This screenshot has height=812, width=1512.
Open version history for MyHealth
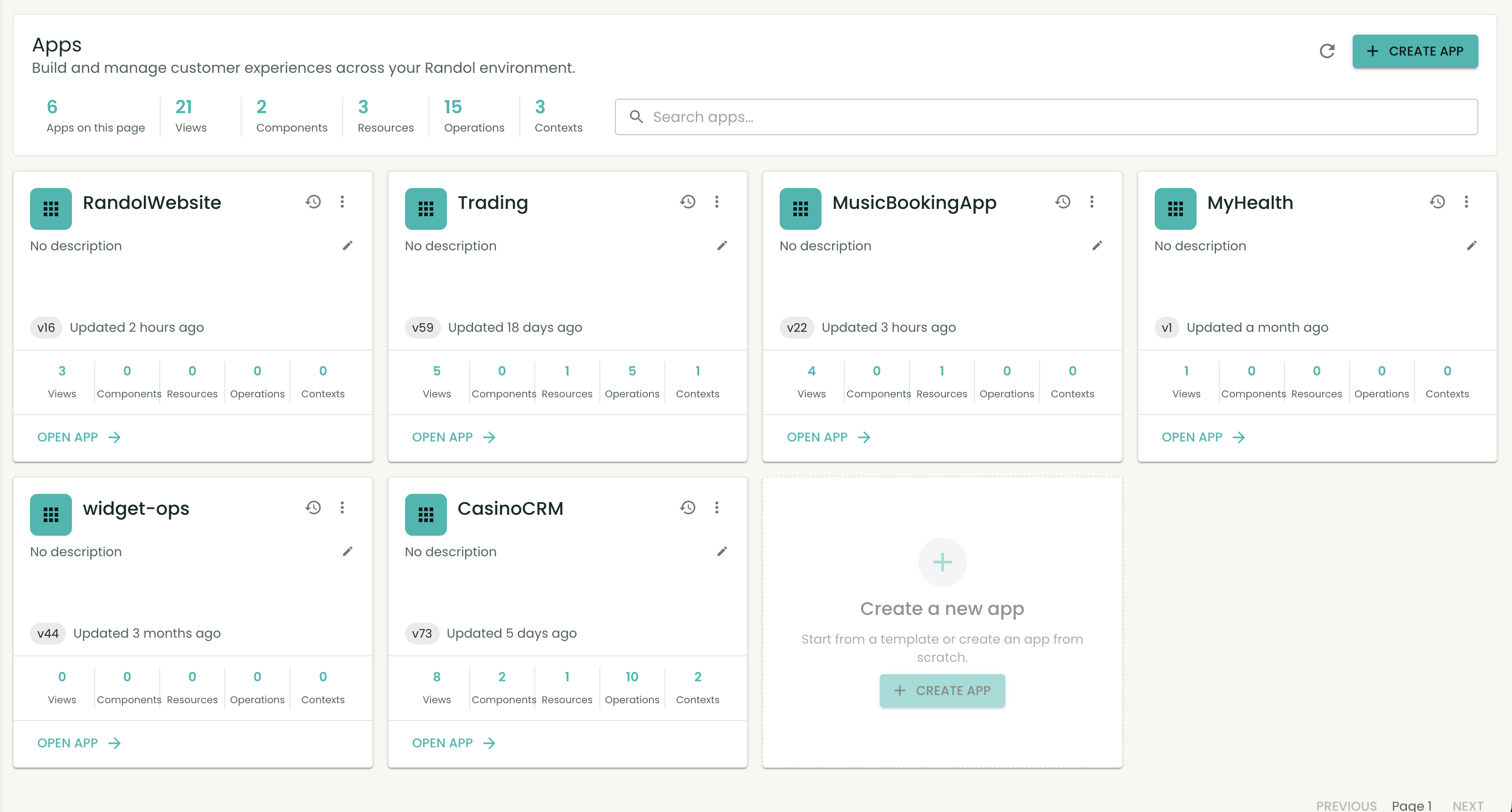[x=1437, y=202]
